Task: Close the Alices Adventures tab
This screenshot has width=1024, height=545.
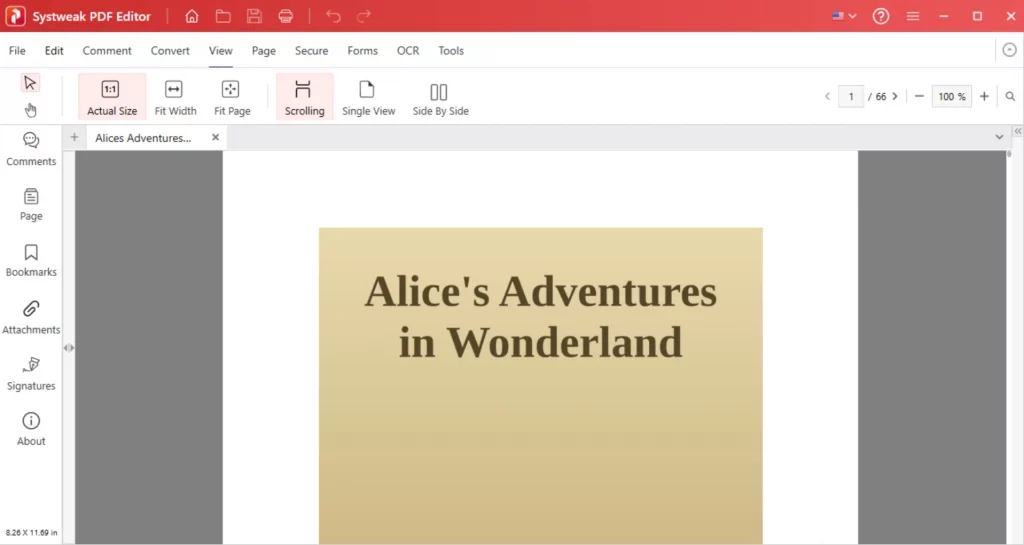Action: pyautogui.click(x=216, y=137)
